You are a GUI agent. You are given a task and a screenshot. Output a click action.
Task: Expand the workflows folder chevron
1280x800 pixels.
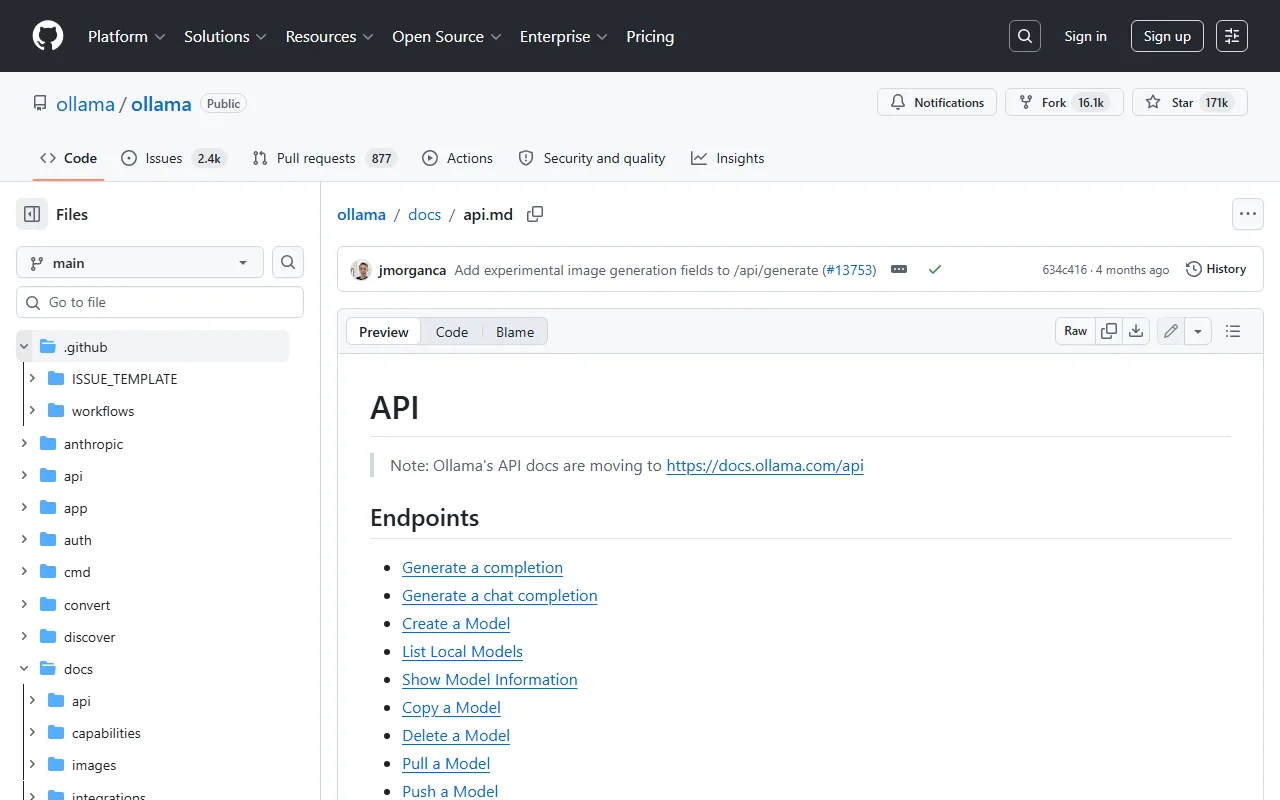[x=32, y=411]
